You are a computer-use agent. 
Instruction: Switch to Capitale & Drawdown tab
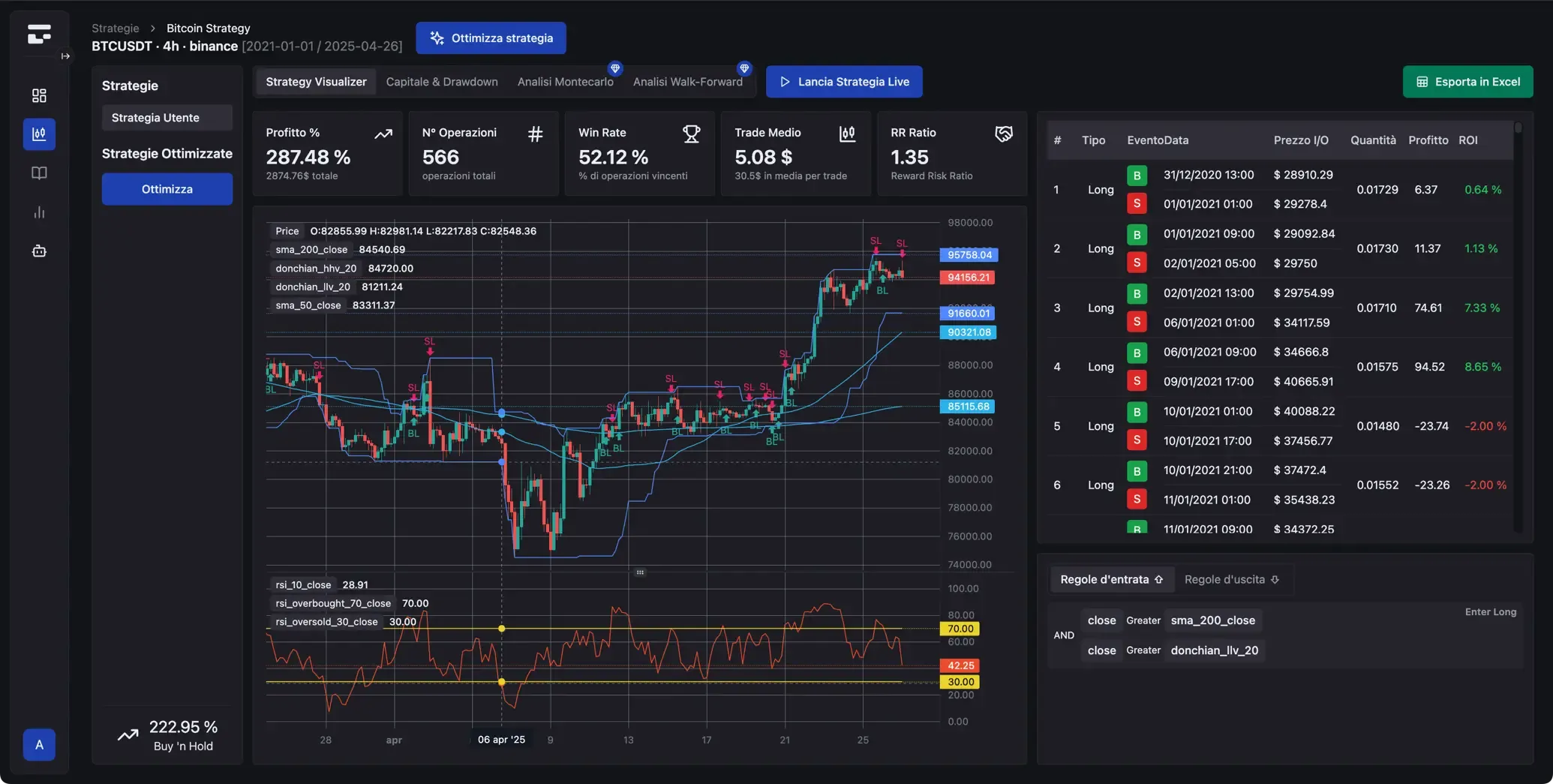pyautogui.click(x=442, y=82)
